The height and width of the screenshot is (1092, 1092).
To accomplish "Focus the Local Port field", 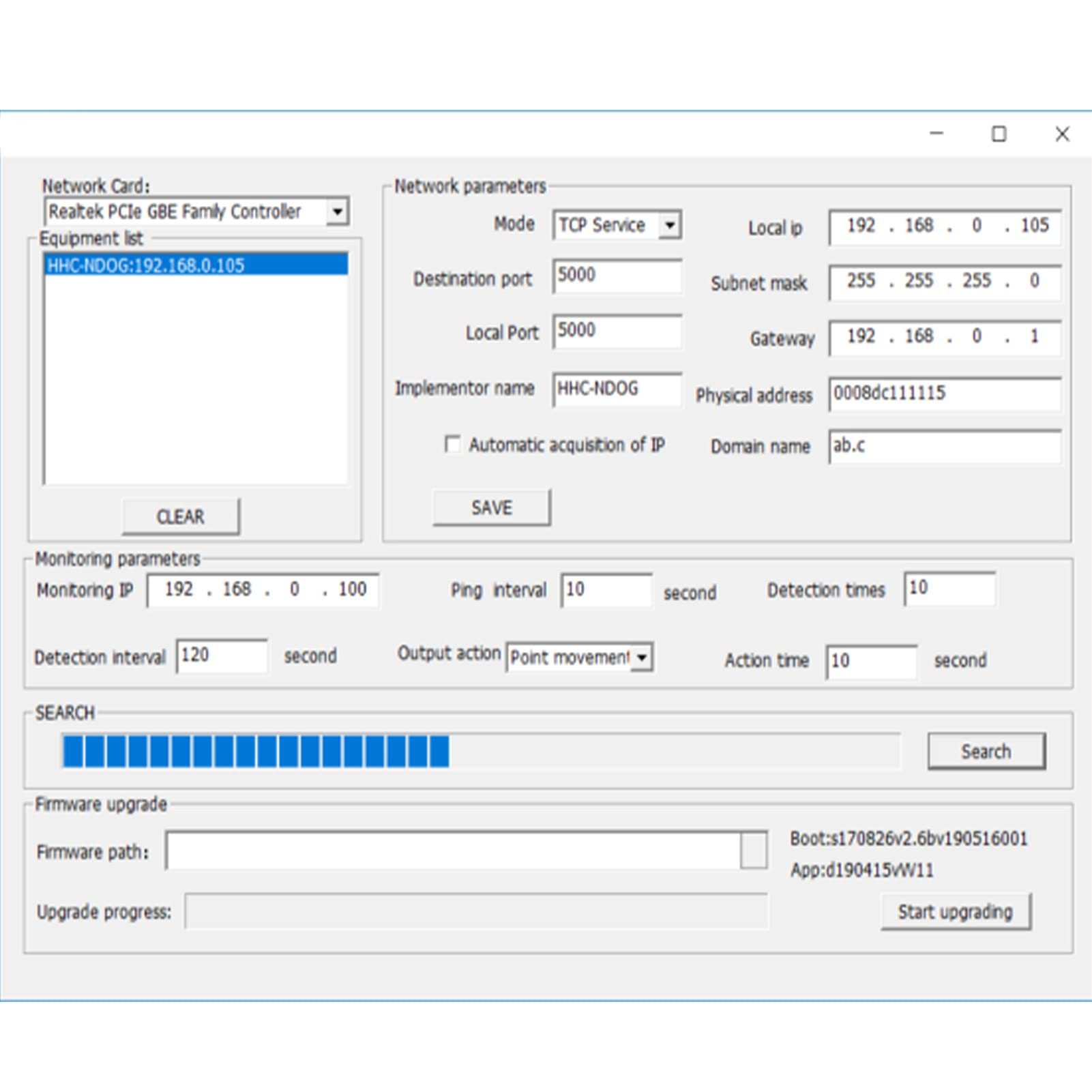I will 617,331.
